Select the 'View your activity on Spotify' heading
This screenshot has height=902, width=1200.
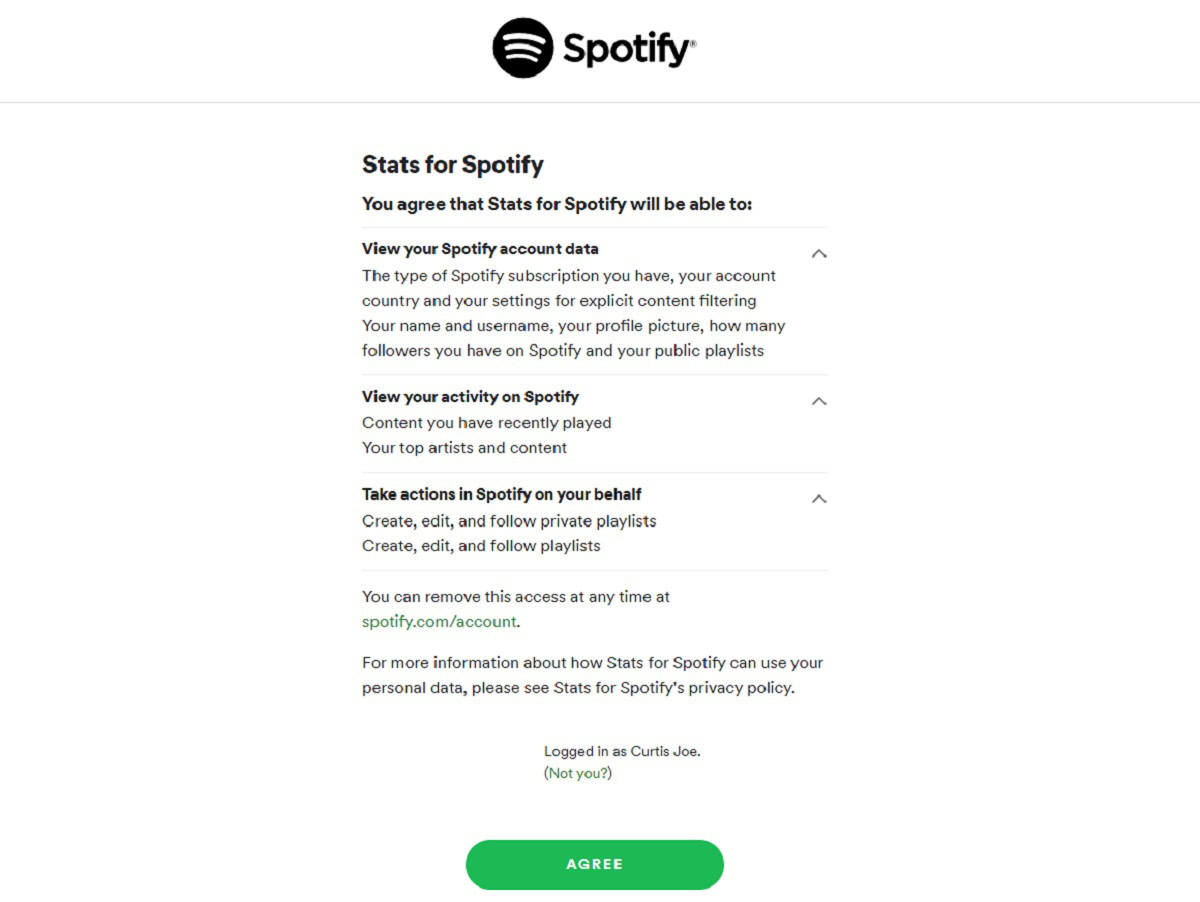click(x=470, y=397)
